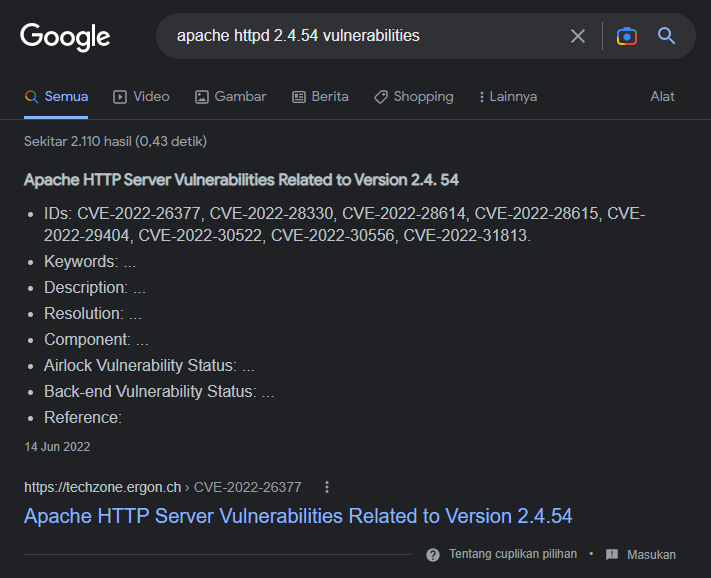Screen dimensions: 711x578
Task: Click the Video tab play icon
Action: tap(120, 97)
